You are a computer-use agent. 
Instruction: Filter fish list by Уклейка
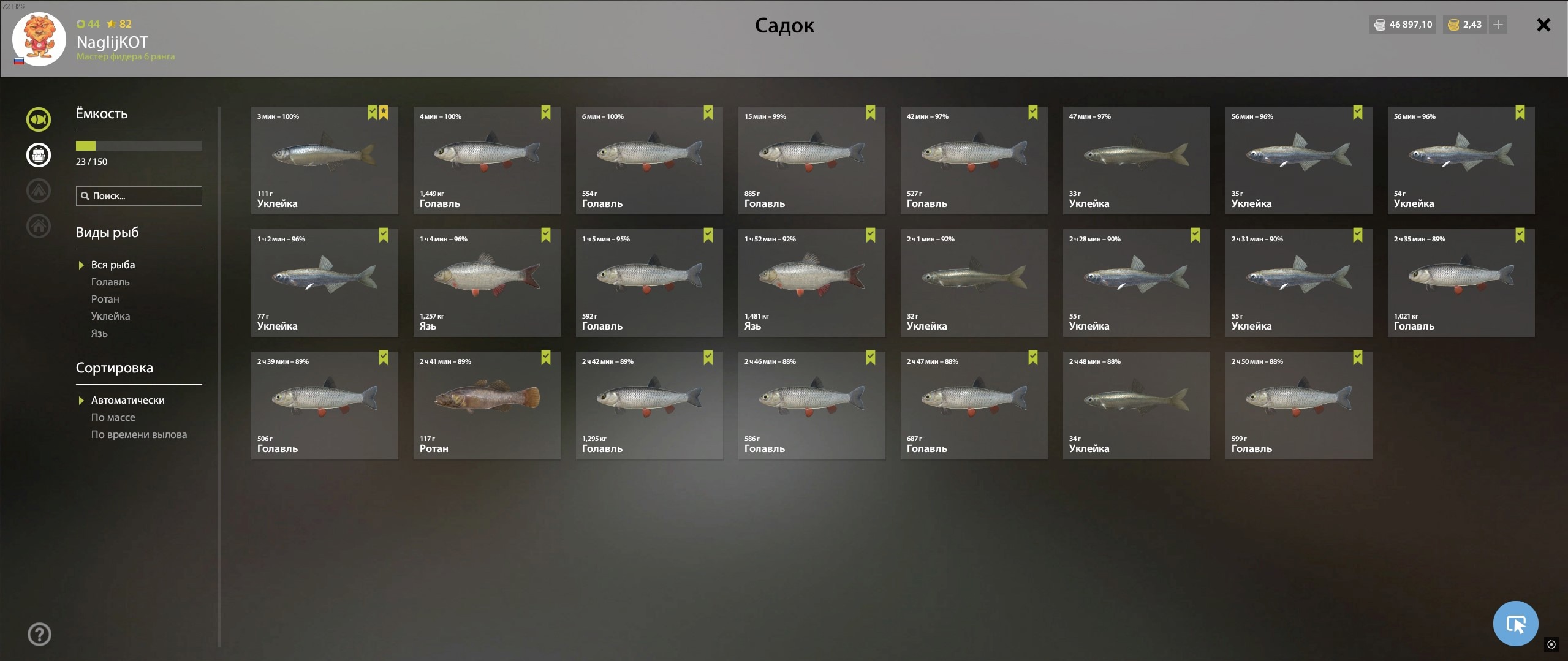[x=110, y=316]
